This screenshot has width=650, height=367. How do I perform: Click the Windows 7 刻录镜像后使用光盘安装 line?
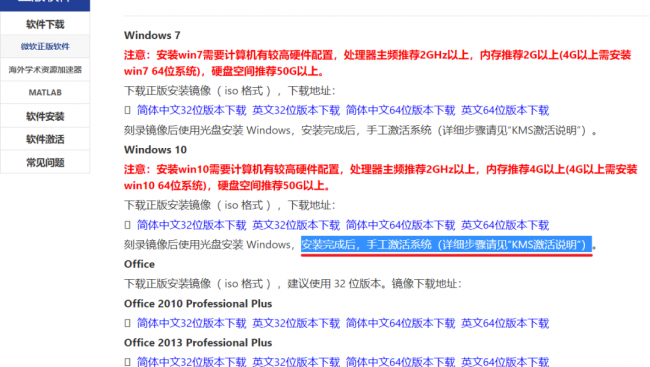(360, 131)
